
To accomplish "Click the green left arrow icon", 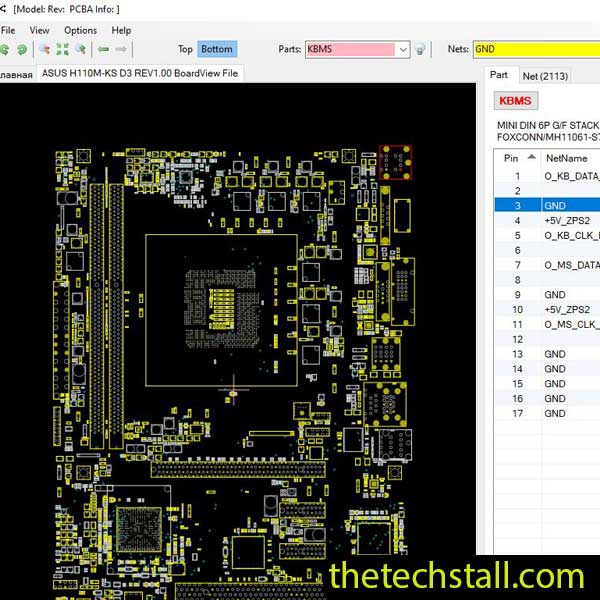I will [x=104, y=49].
